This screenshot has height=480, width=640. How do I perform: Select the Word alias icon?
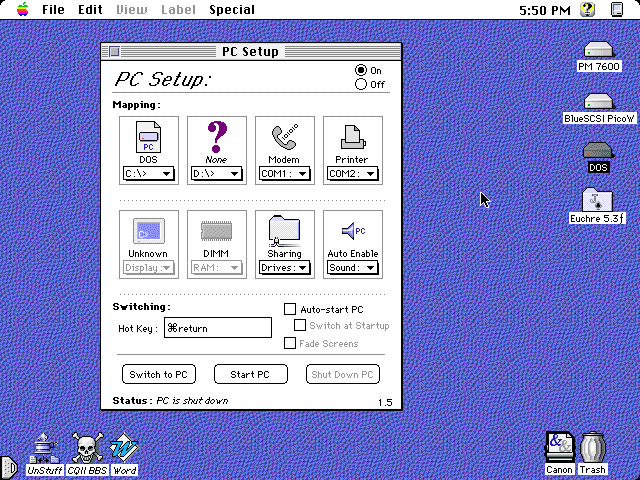coord(124,448)
